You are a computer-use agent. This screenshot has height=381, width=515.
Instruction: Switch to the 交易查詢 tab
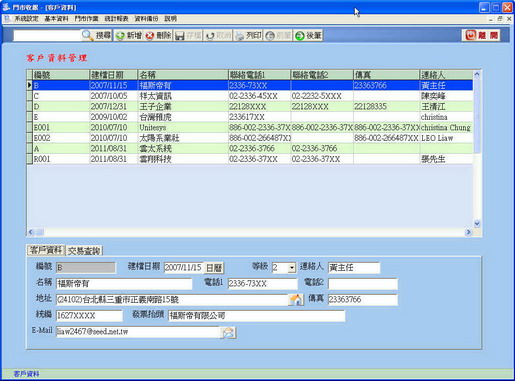84,251
